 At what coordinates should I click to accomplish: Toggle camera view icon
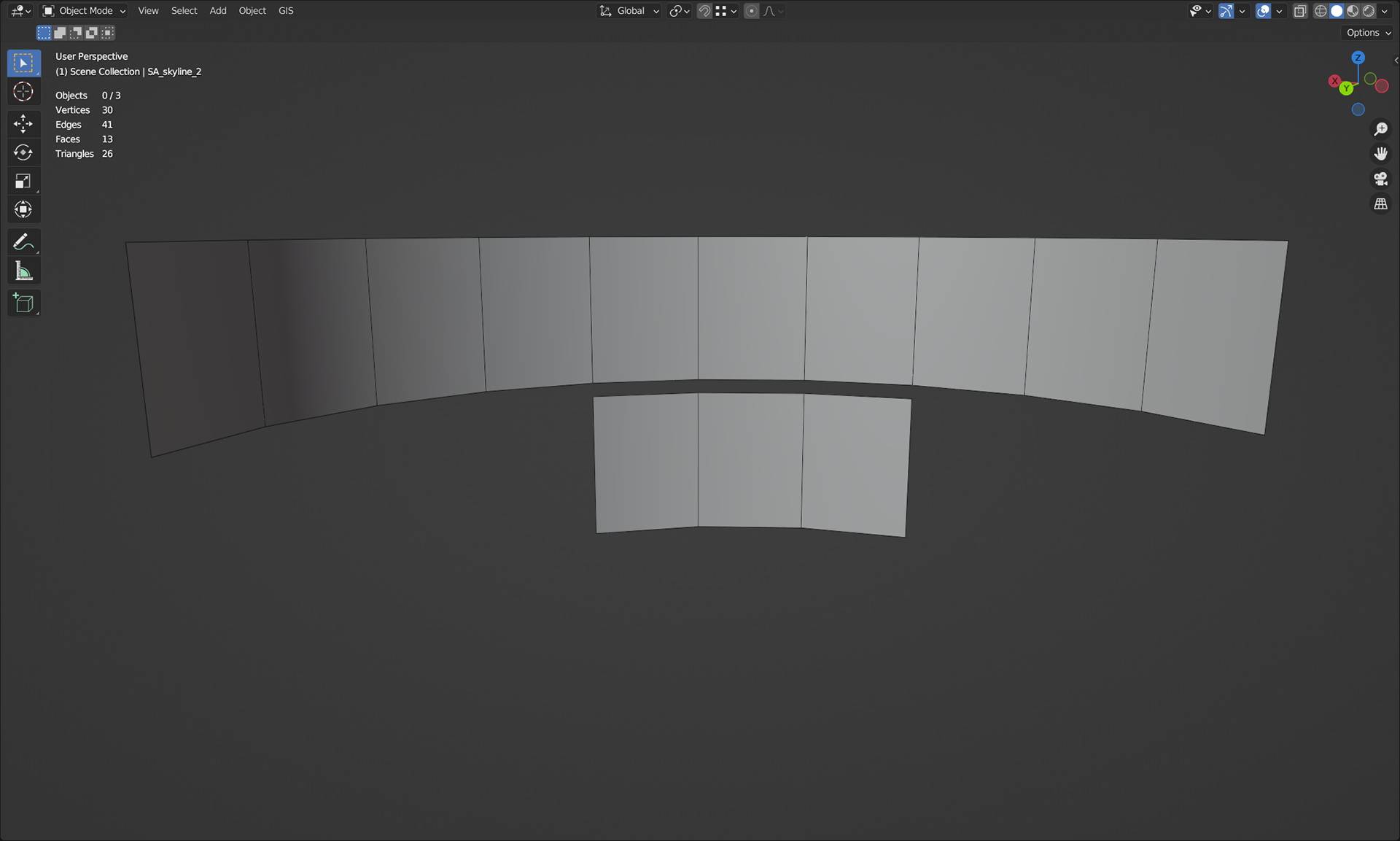click(1380, 179)
